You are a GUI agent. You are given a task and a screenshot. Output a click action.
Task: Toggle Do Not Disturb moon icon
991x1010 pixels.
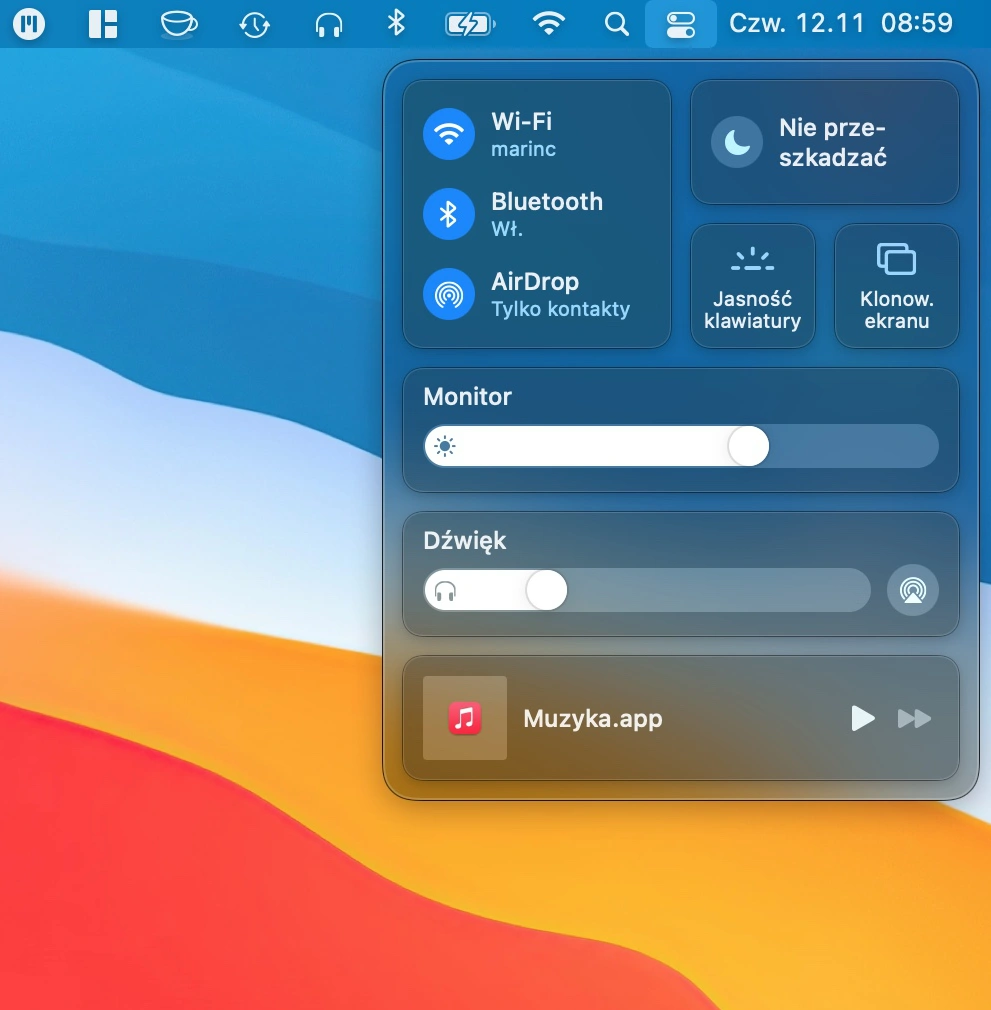737,142
